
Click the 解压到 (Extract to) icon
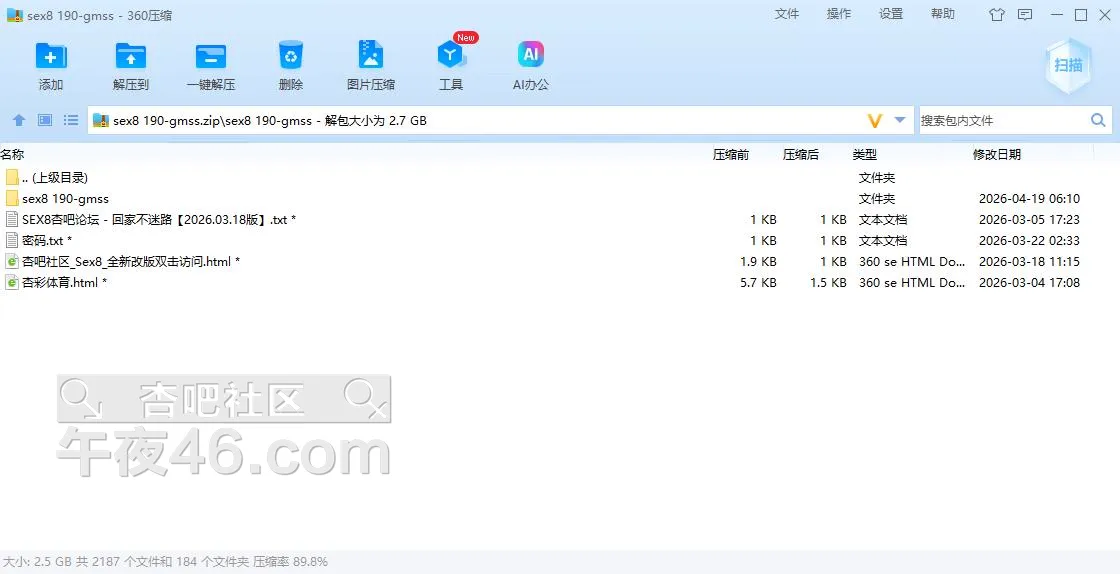click(130, 56)
